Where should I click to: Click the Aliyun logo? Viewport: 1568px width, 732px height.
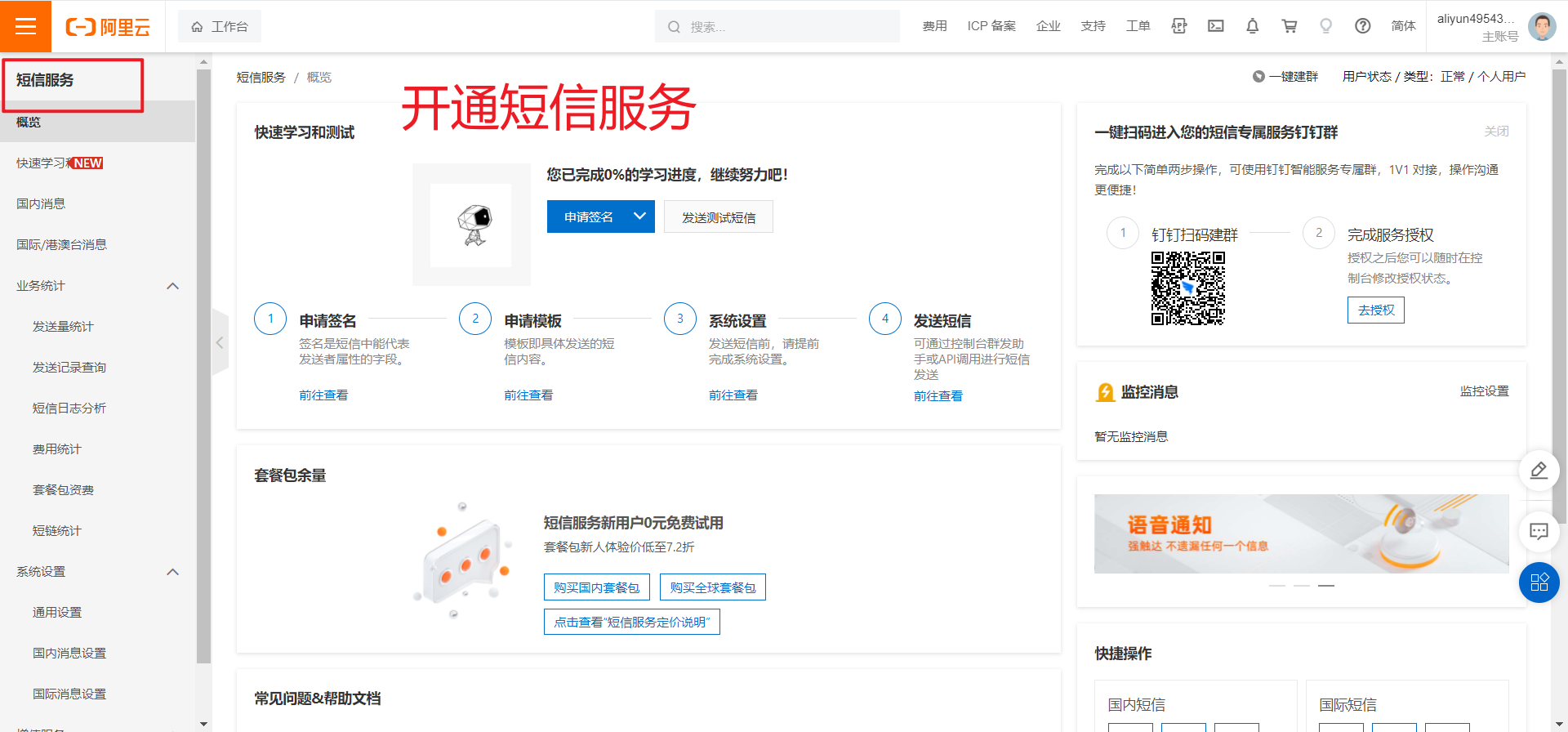coord(108,27)
